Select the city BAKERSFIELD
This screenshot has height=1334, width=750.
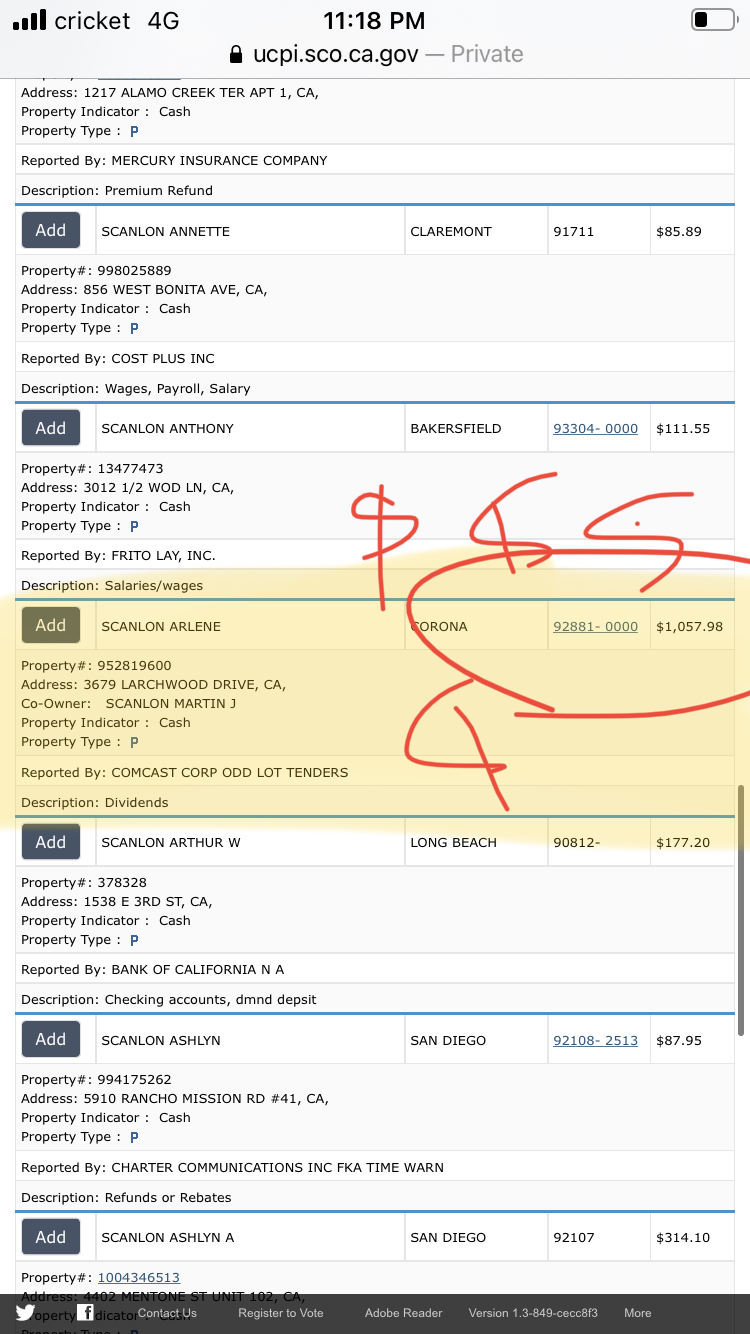point(456,428)
